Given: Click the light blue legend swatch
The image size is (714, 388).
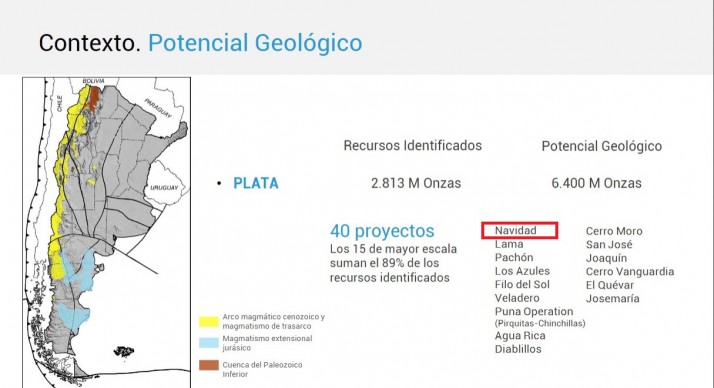Looking at the screenshot, I should [x=209, y=343].
